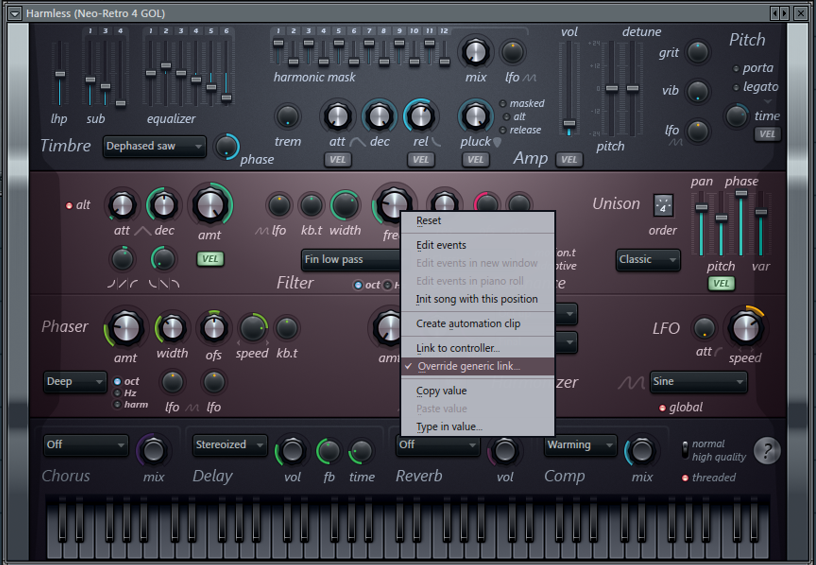Click the Filter envelope amt knob
Image resolution: width=816 pixels, height=565 pixels.
(210, 205)
